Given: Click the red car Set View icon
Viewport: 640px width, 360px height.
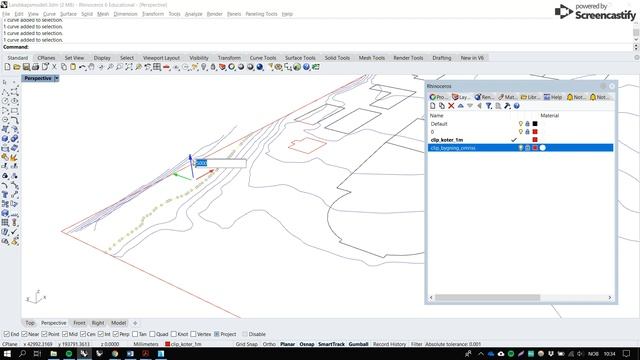Looking at the screenshot, I should [x=167, y=67].
